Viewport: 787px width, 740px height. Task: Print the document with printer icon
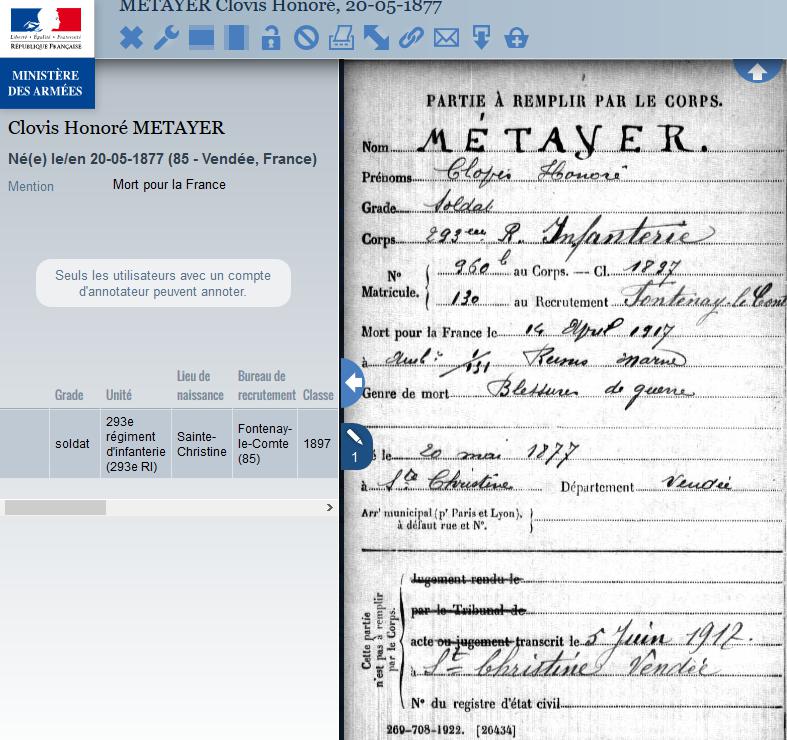(x=341, y=38)
